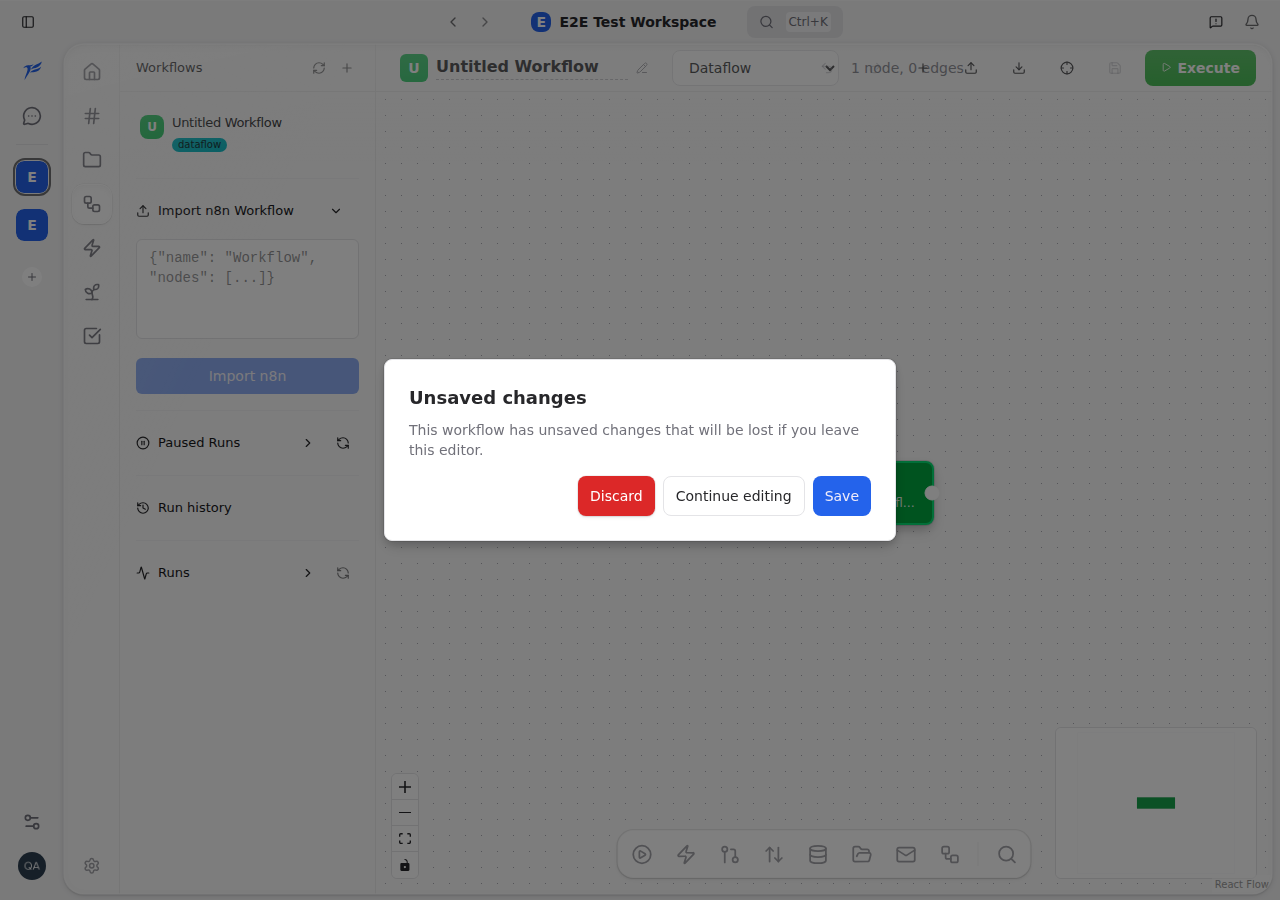Click the open folder icon in the palette

coord(862,855)
